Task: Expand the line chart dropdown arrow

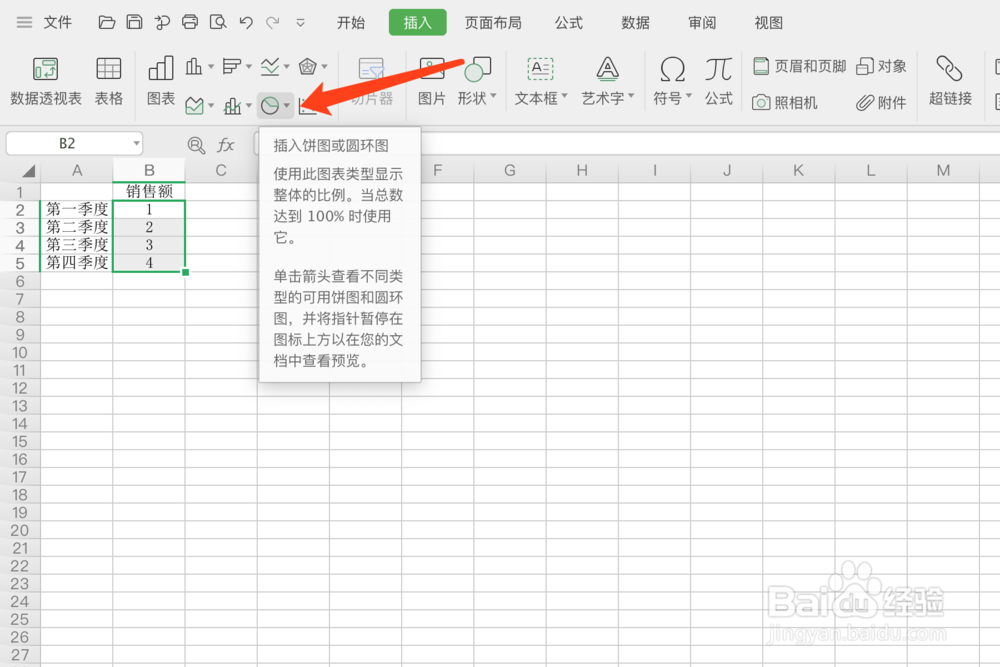Action: pyautogui.click(x=286, y=66)
